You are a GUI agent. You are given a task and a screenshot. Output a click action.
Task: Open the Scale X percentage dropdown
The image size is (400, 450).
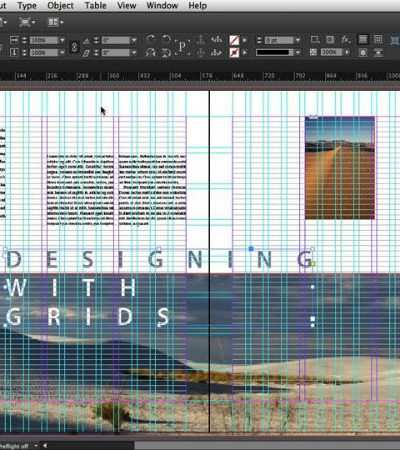click(62, 40)
